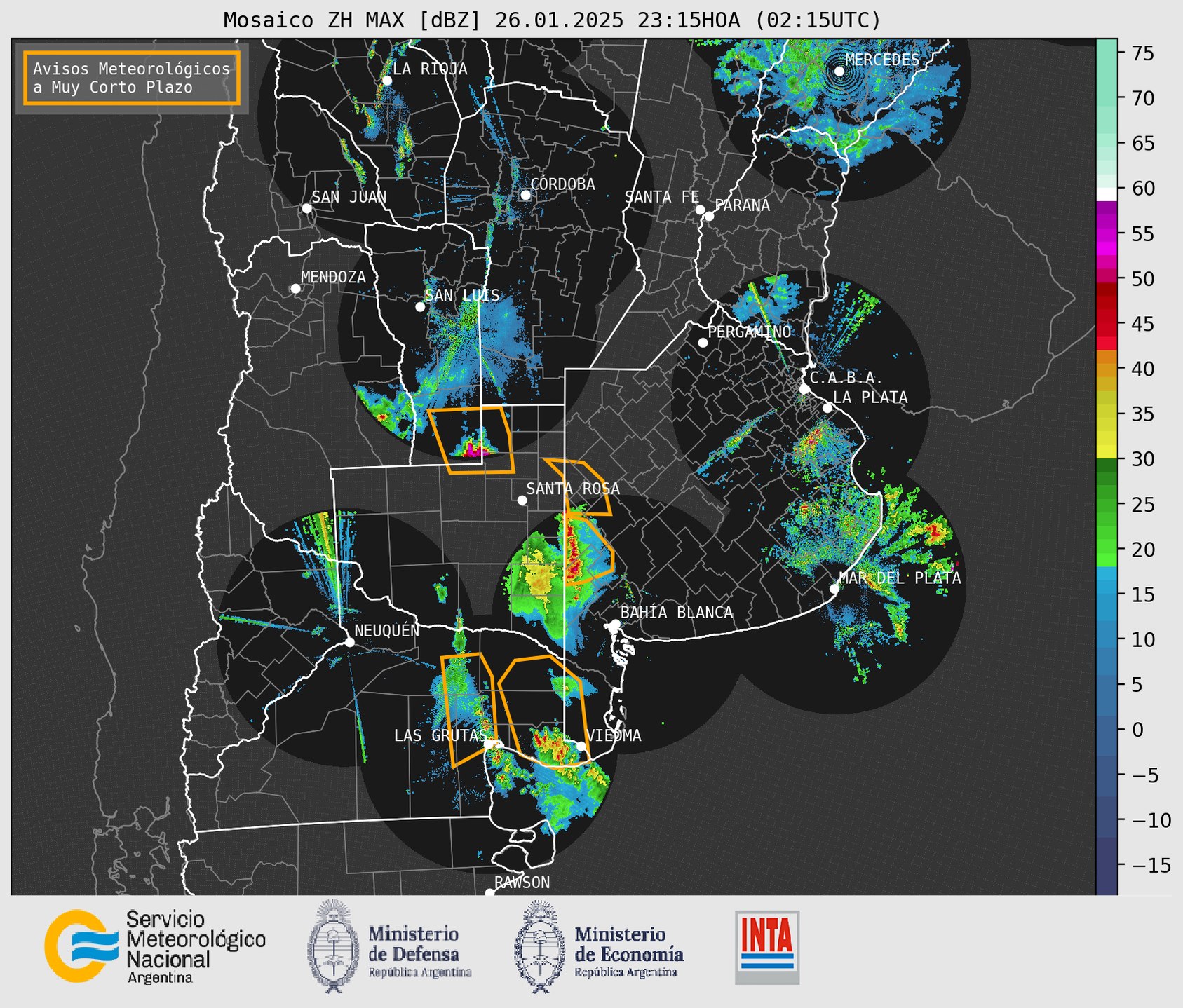Click the colorbar tick label 50
1183x1008 pixels.
click(x=1142, y=279)
